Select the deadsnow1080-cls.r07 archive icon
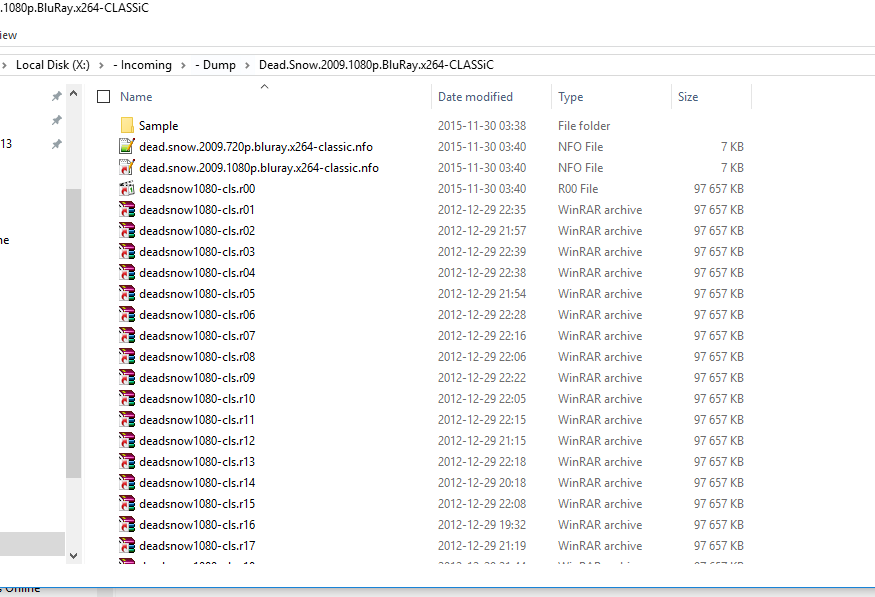Image resolution: width=875 pixels, height=597 pixels. point(127,336)
